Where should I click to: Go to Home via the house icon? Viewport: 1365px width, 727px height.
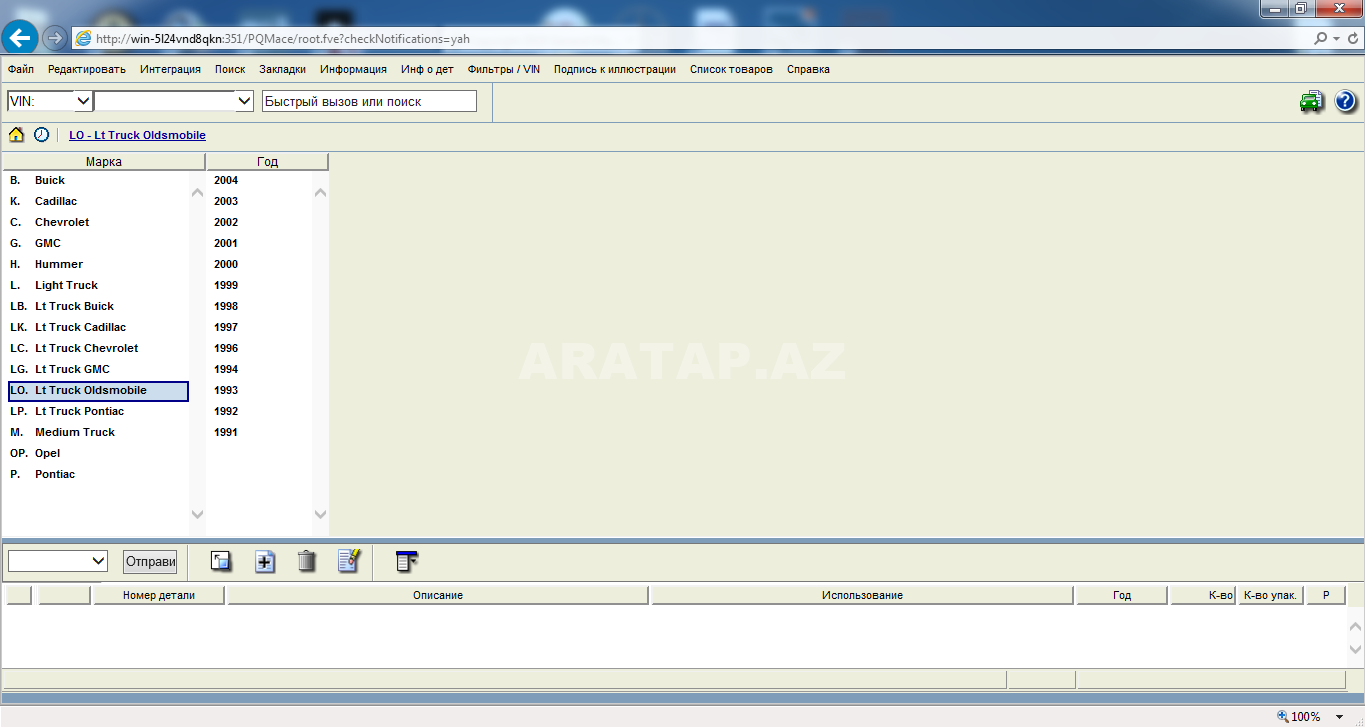click(x=17, y=134)
